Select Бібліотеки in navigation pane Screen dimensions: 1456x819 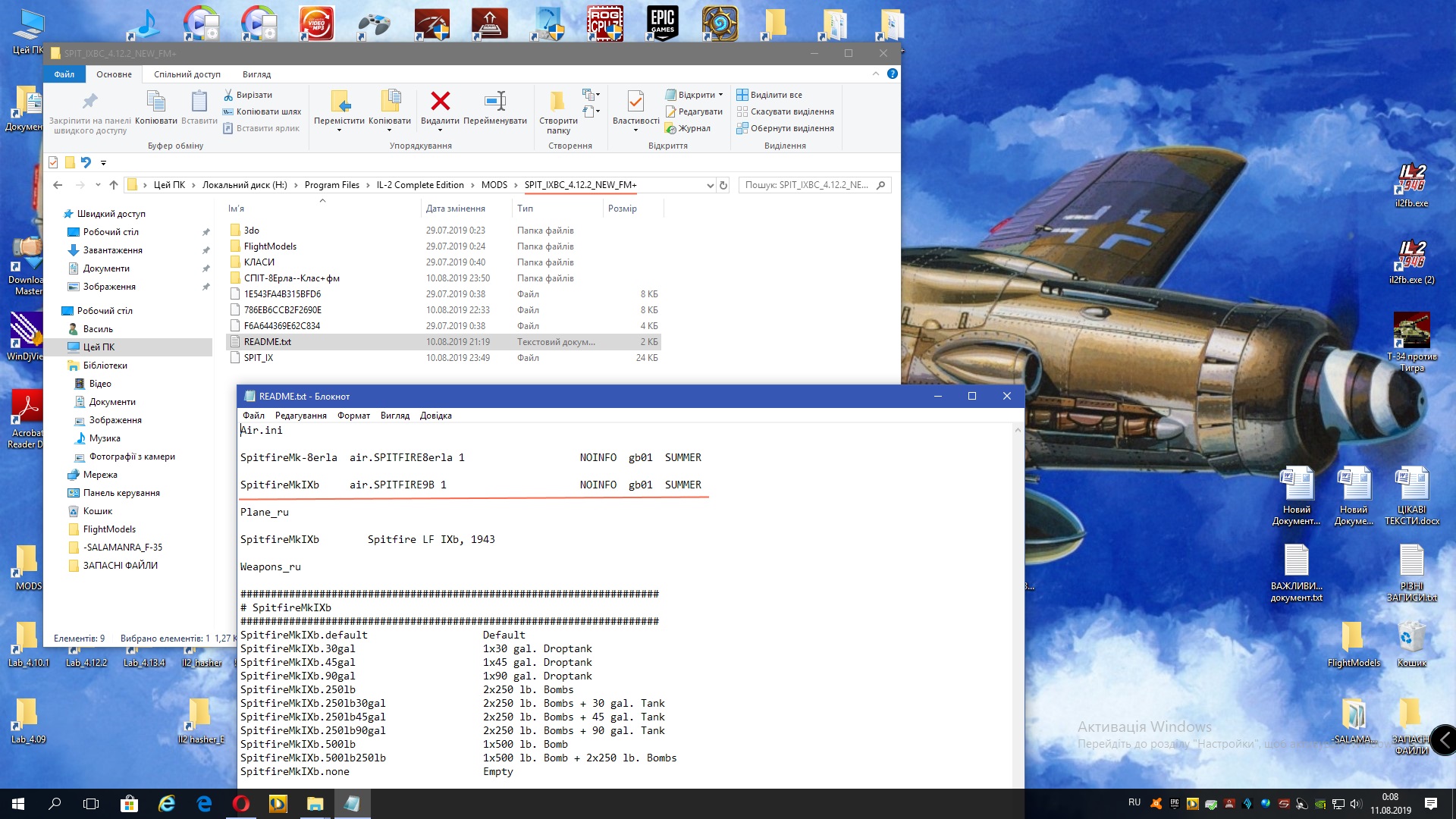click(105, 366)
